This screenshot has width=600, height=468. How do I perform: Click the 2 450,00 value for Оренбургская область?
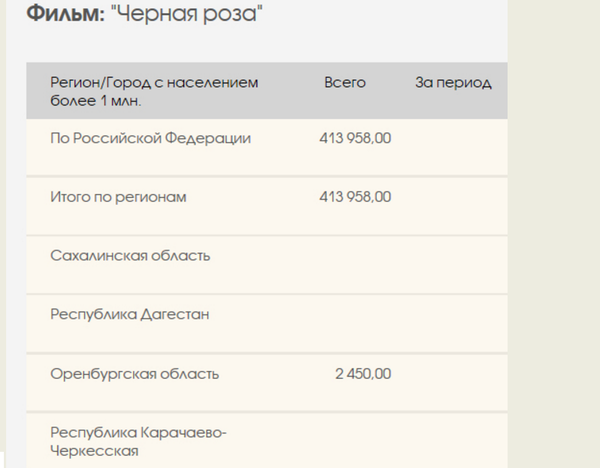pyautogui.click(x=363, y=374)
